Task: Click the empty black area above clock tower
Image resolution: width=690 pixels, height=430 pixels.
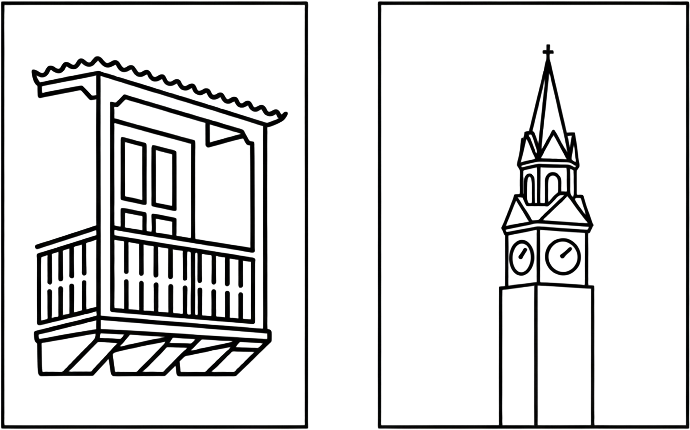Action: (450, 60)
